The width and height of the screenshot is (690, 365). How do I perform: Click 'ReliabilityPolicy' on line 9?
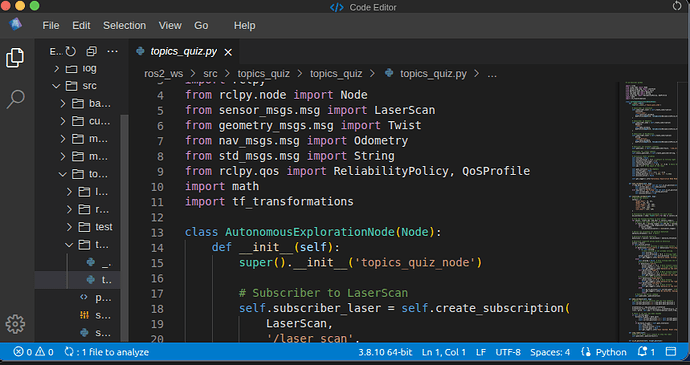(391, 171)
